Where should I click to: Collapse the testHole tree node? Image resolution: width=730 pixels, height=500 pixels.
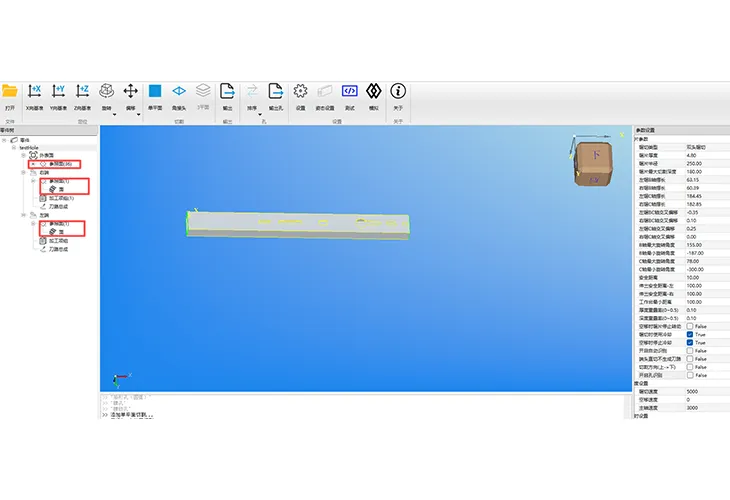pos(15,146)
